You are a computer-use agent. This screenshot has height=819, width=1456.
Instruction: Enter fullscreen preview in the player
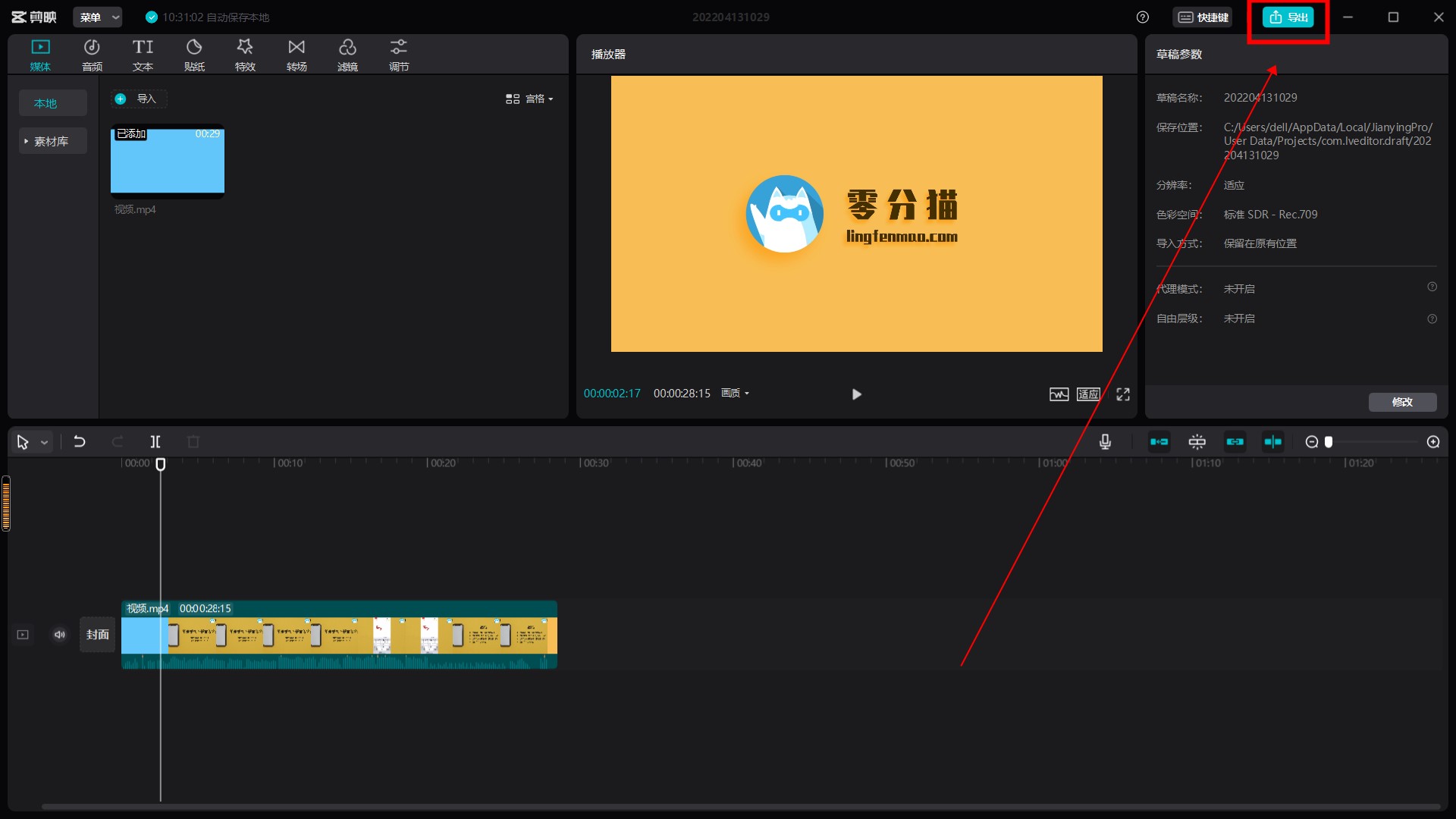1123,394
